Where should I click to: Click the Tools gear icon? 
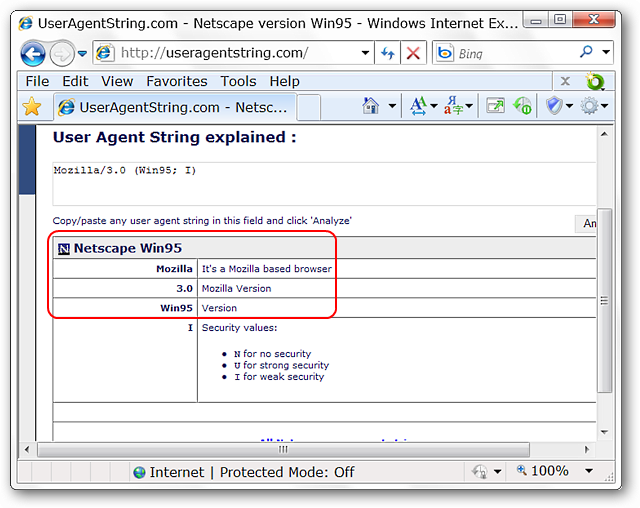[589, 106]
